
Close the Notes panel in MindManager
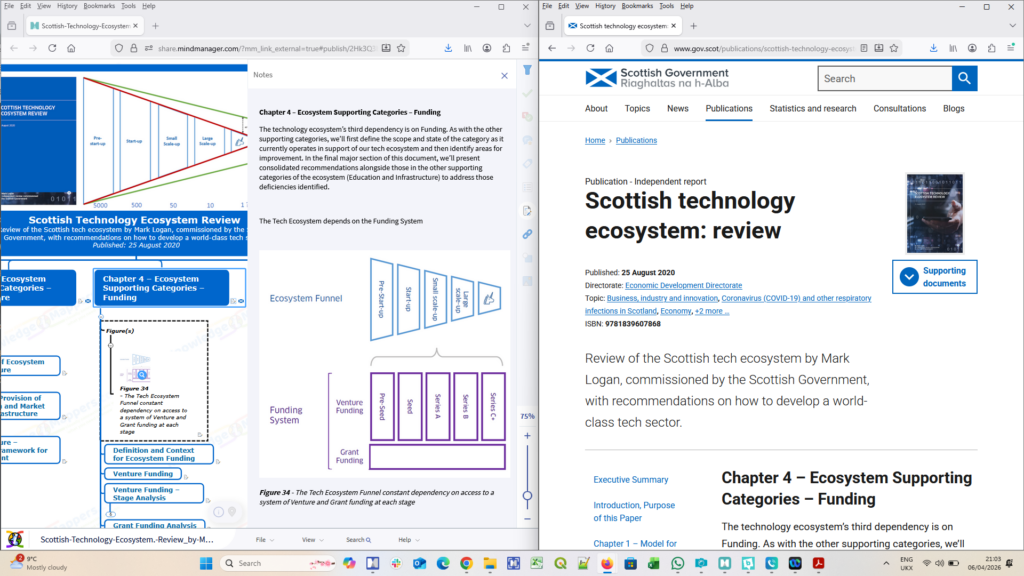coord(504,76)
